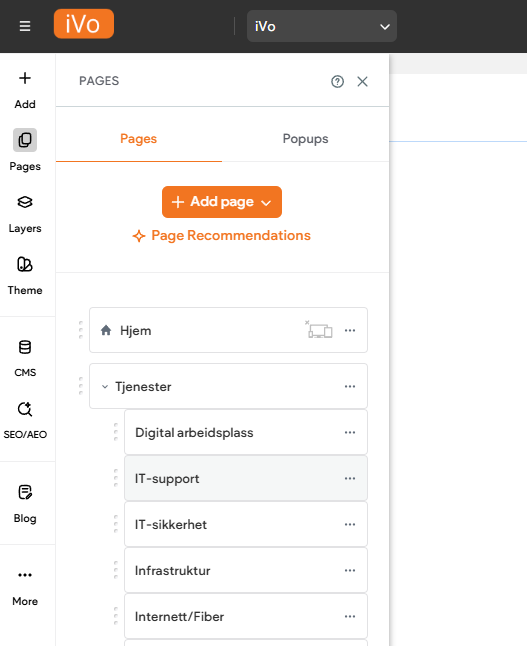Image resolution: width=527 pixels, height=646 pixels.
Task: Open the SEO/AEO search icon
Action: (x=25, y=409)
